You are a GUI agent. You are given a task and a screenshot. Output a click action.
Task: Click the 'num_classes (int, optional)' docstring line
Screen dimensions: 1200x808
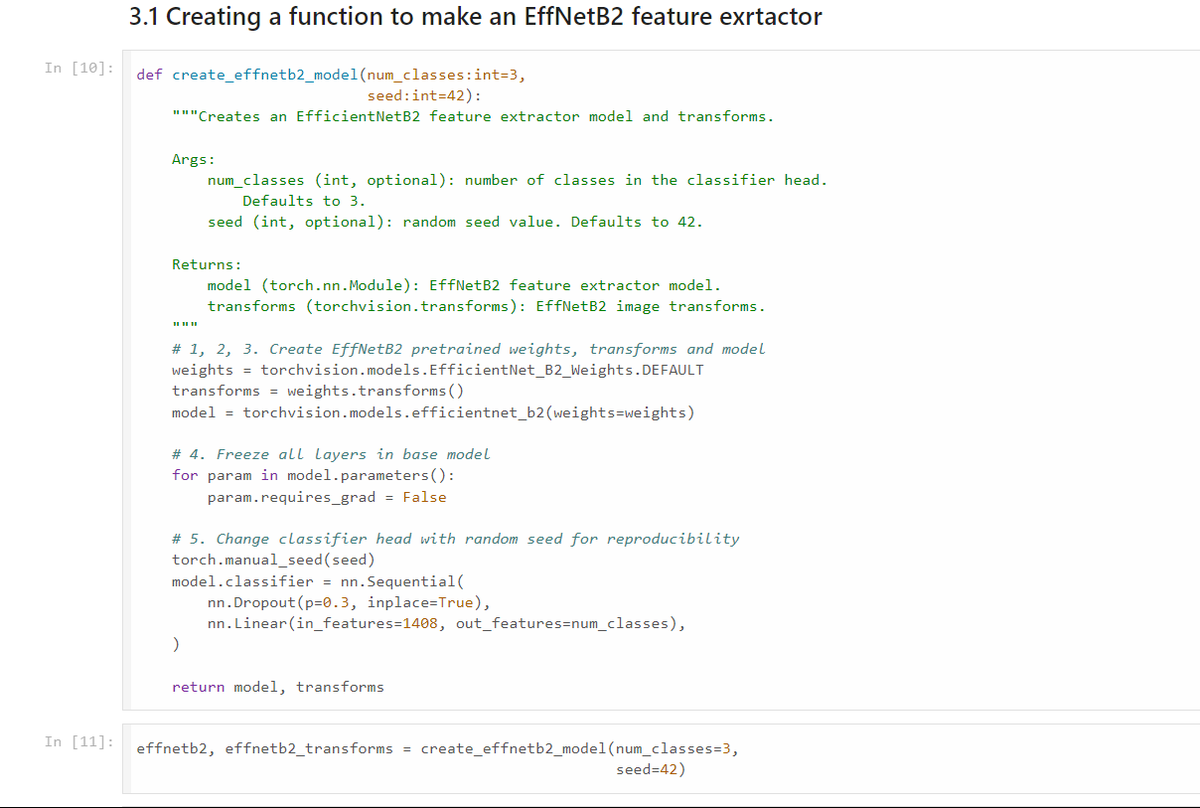click(x=517, y=180)
